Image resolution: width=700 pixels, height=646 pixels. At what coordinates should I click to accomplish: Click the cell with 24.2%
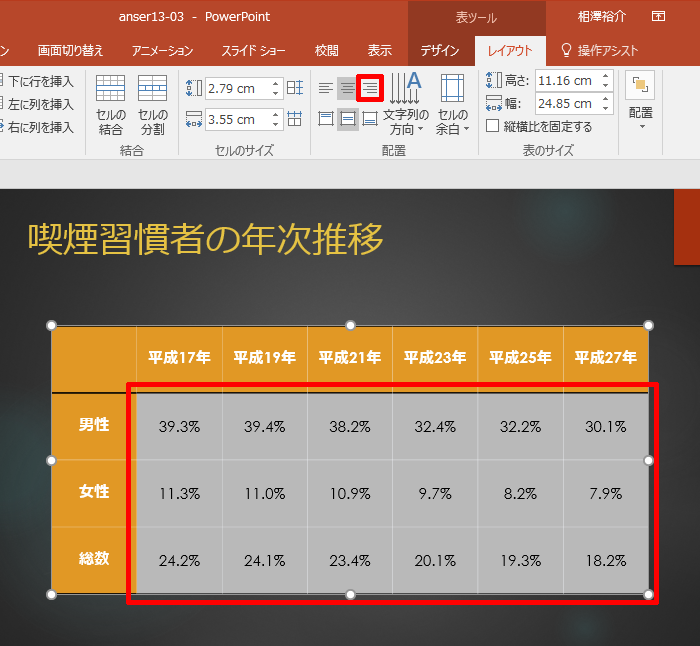(179, 560)
